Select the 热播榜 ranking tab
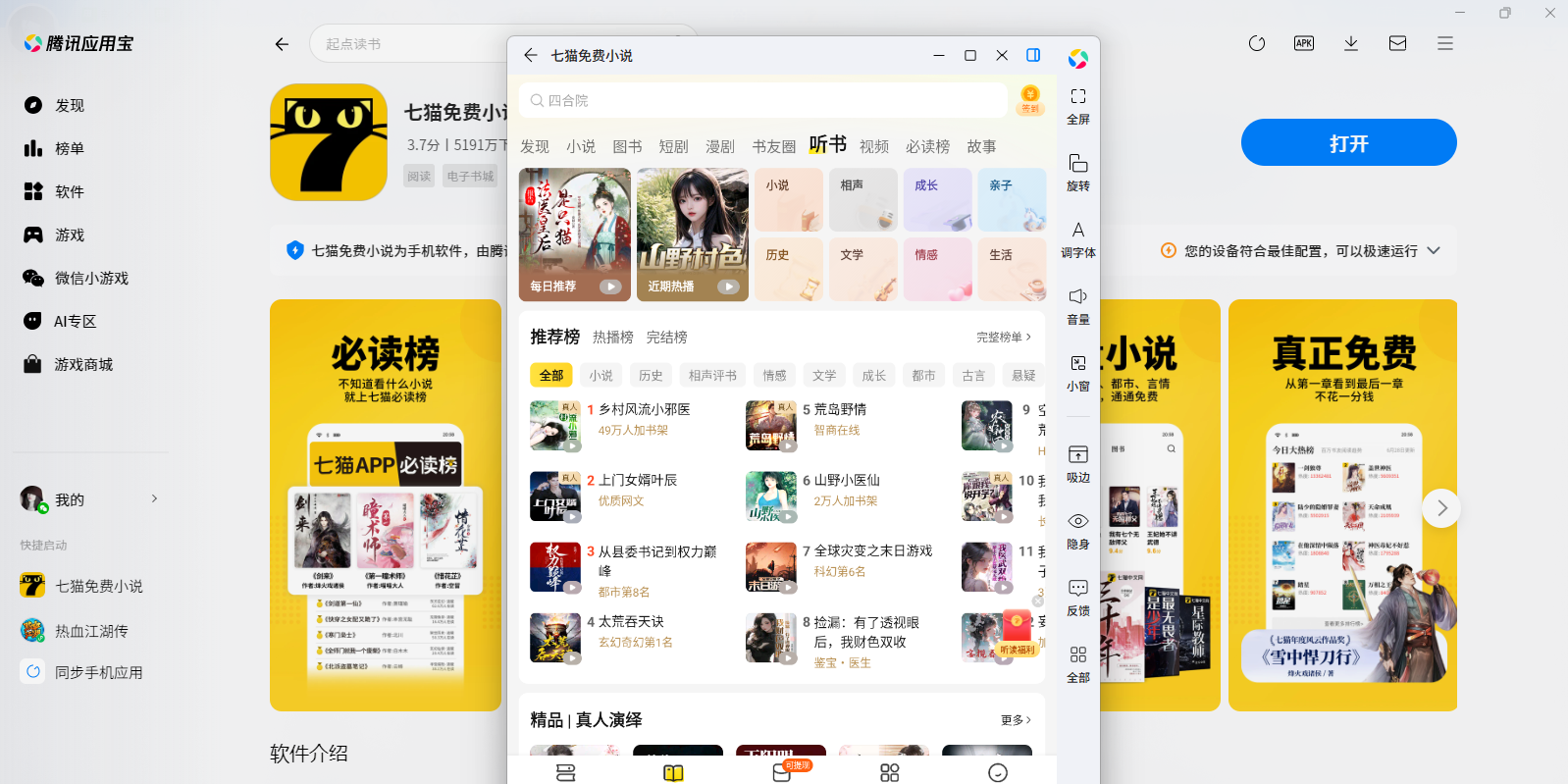 (x=612, y=338)
